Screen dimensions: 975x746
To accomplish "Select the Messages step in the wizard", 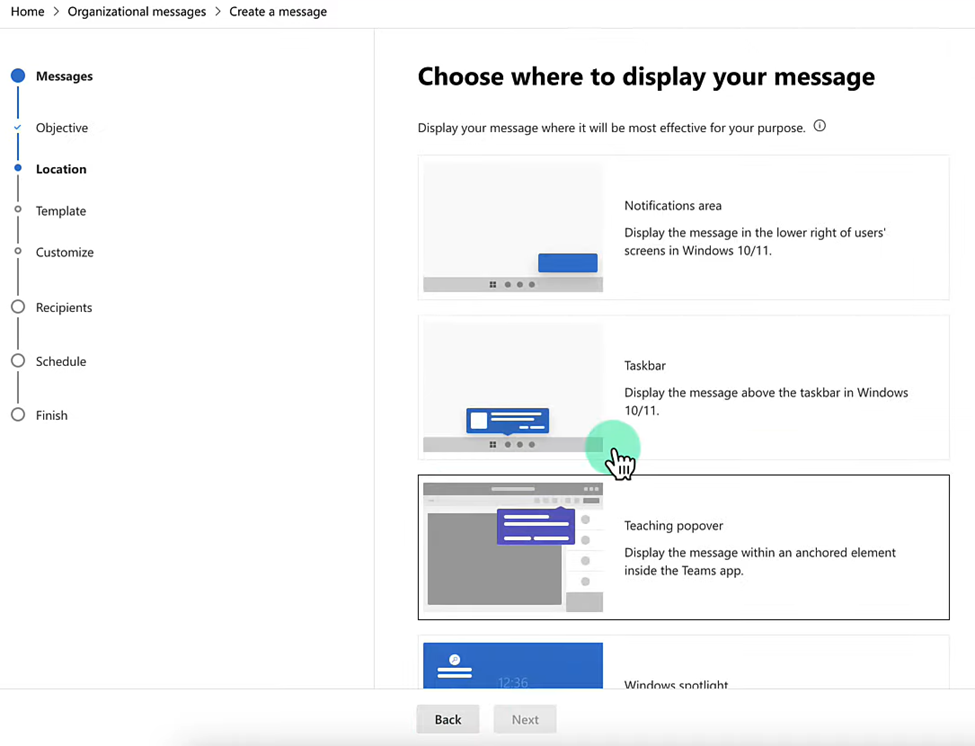I will (x=64, y=76).
